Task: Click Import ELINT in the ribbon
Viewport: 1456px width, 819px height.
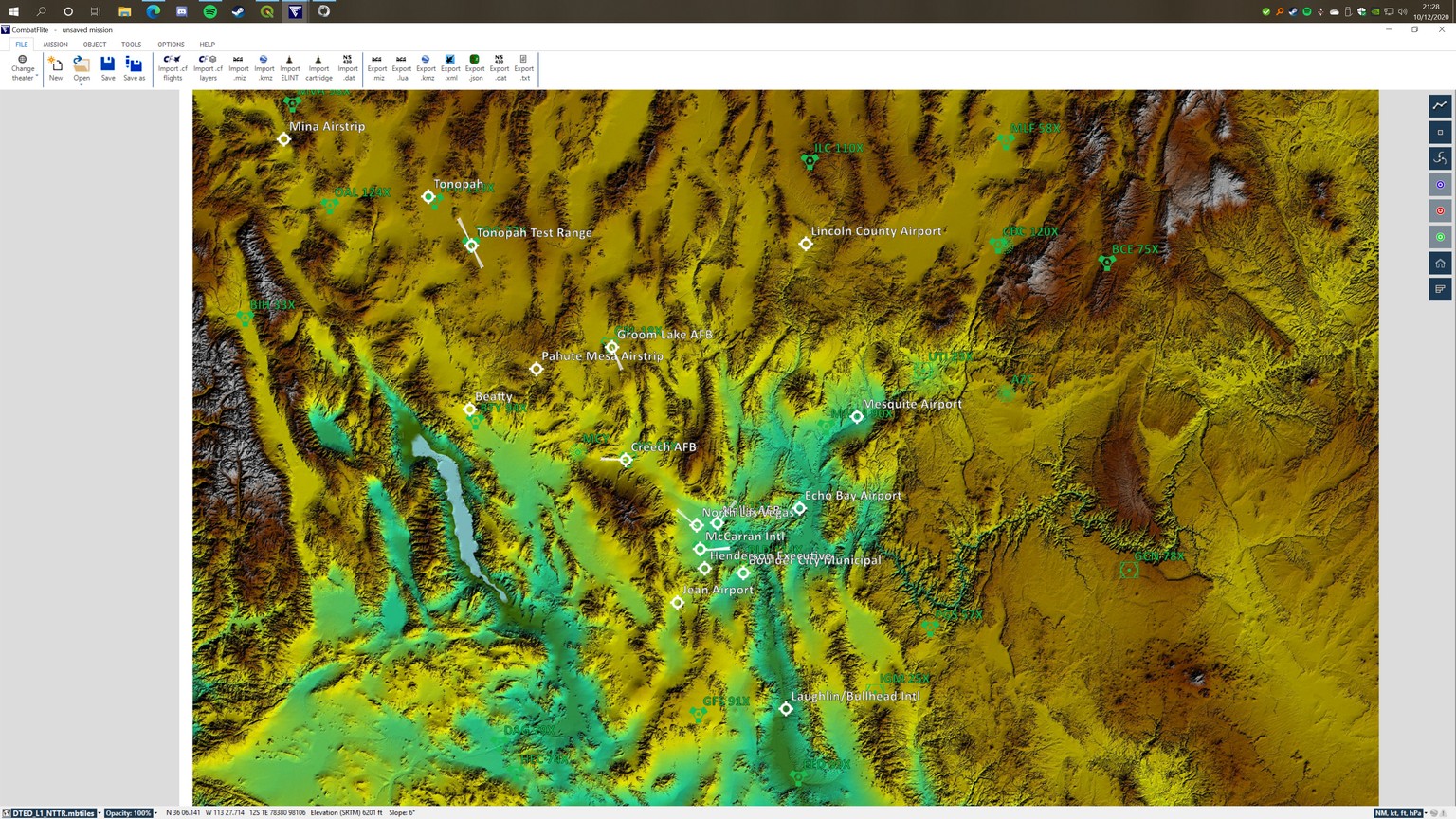Action: coord(289,67)
